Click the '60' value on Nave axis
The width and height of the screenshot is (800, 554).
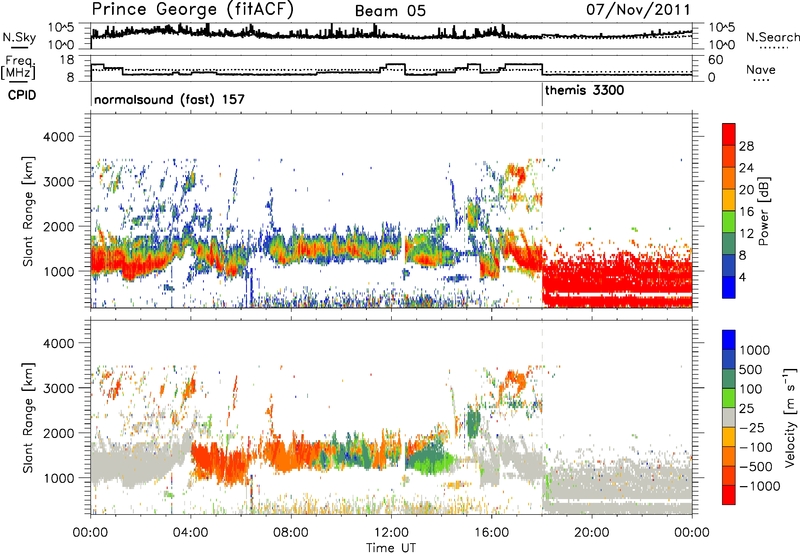[x=716, y=60]
